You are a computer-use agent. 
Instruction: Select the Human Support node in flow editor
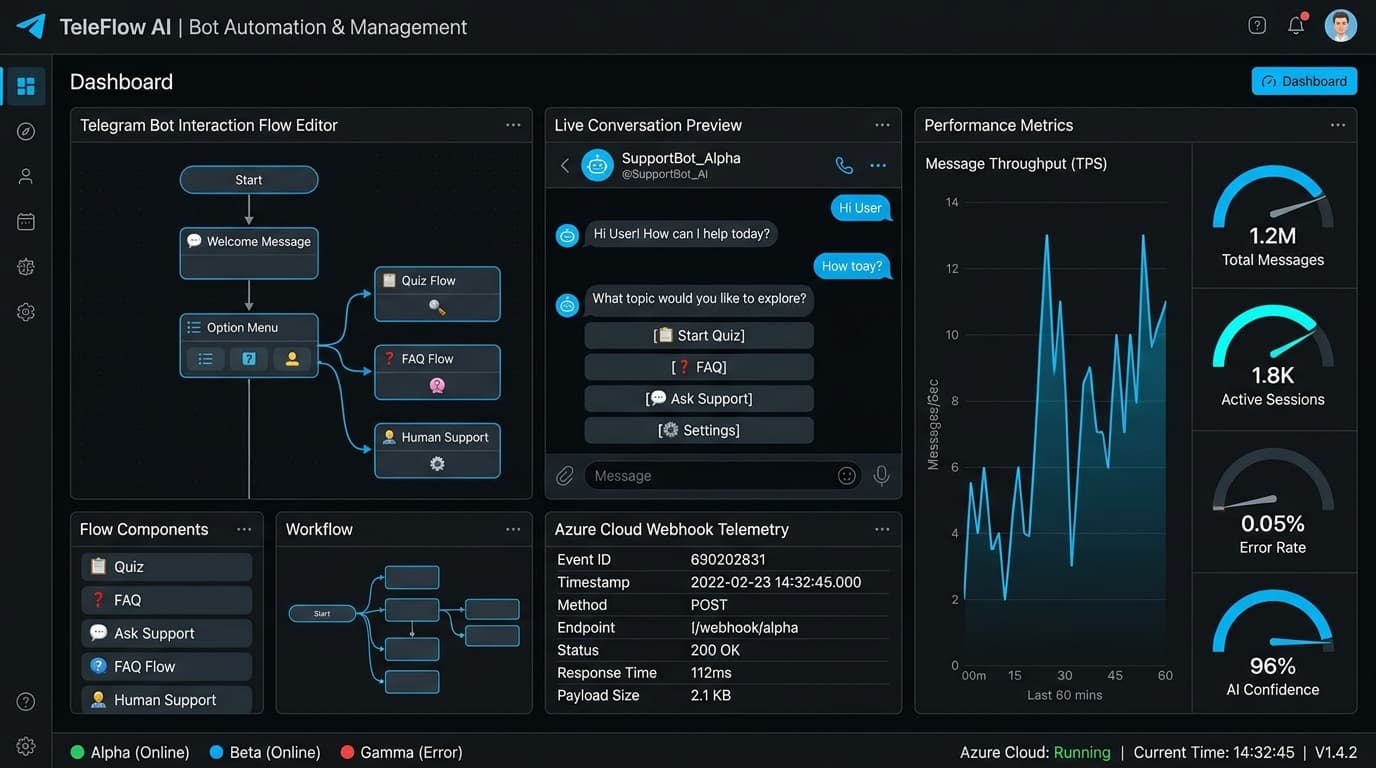[437, 451]
